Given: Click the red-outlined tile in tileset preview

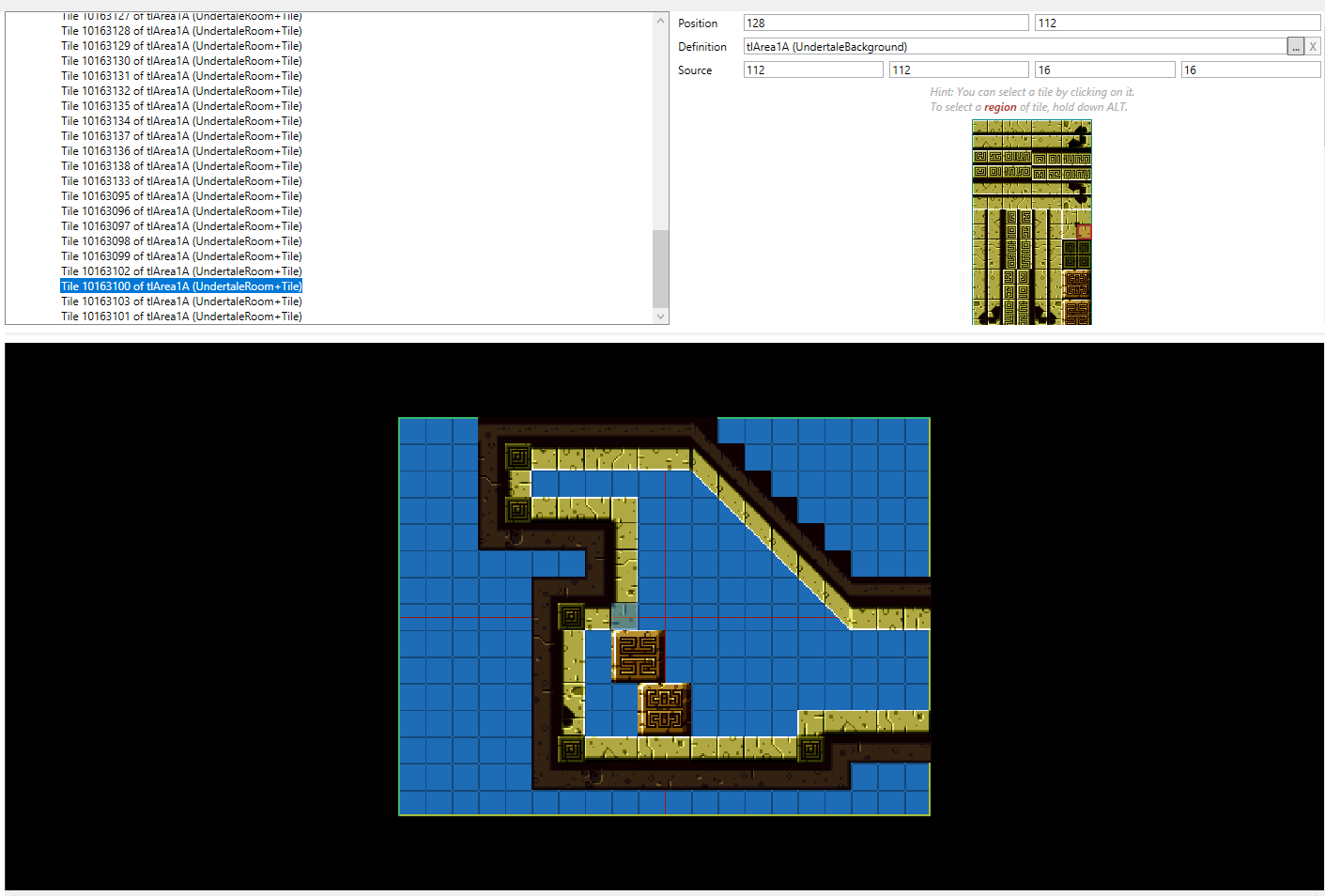Looking at the screenshot, I should click(1085, 231).
